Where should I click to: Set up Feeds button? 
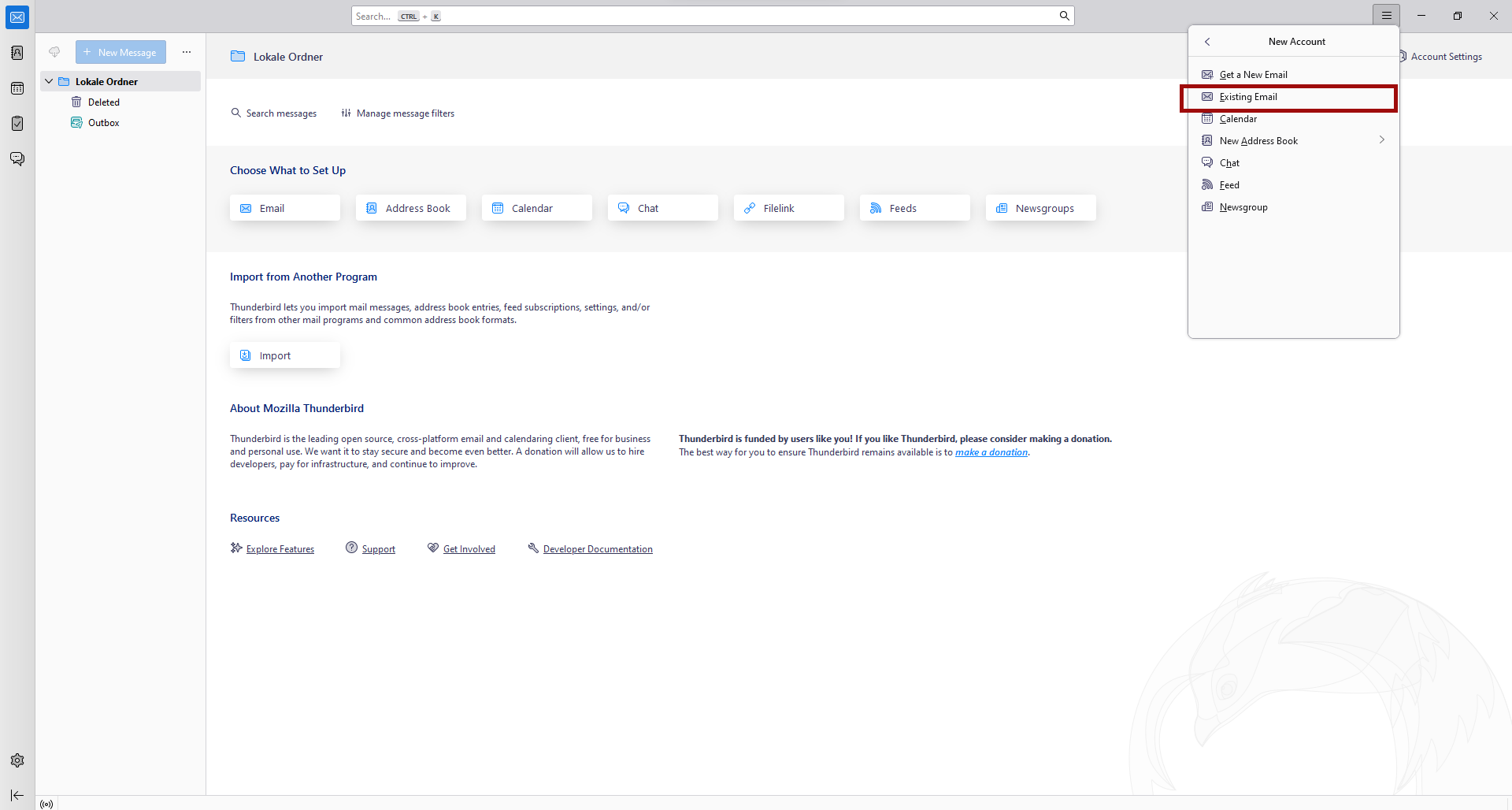click(x=915, y=208)
